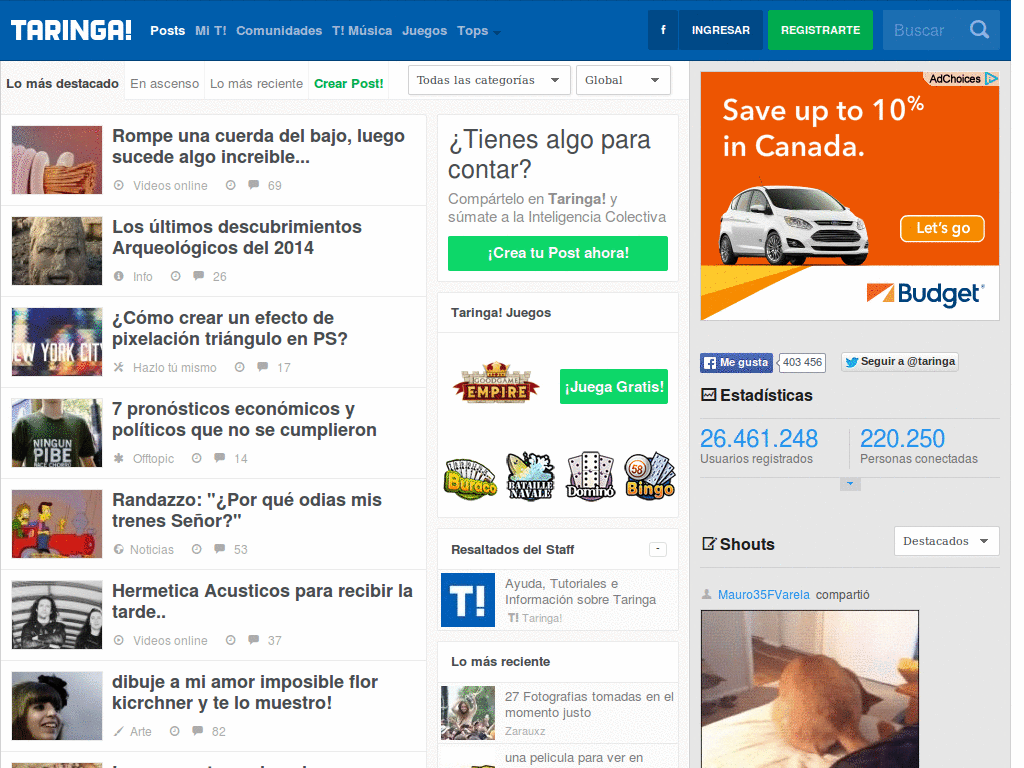This screenshot has height=768, width=1024.
Task: Click the Shouts edit icon
Action: tap(709, 543)
